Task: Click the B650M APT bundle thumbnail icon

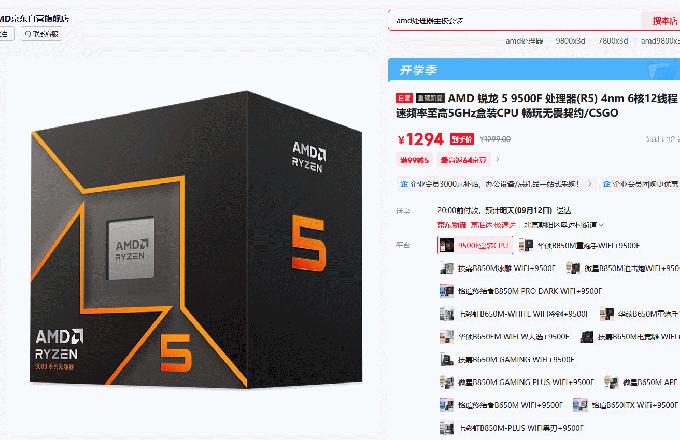Action: (x=611, y=382)
